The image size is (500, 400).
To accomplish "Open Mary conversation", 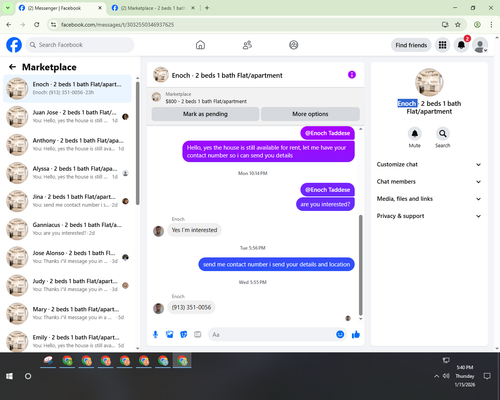I will tap(67, 313).
